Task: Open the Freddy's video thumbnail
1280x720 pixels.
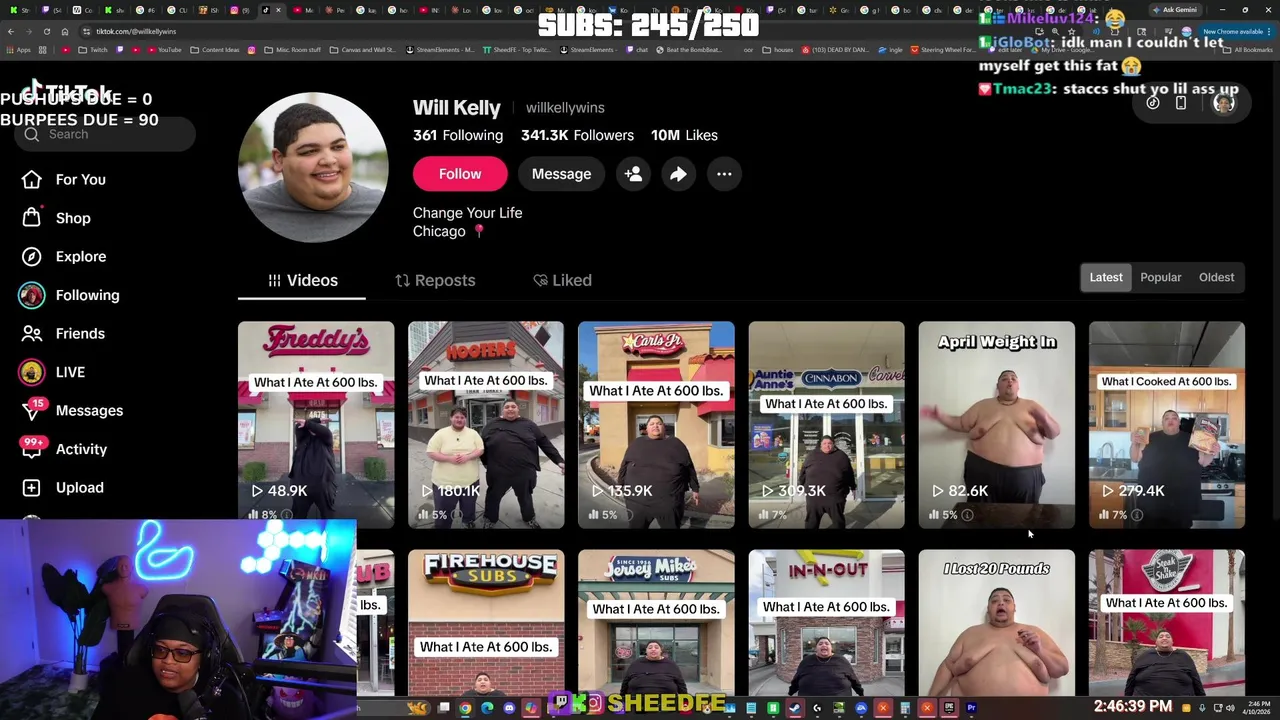Action: click(x=316, y=424)
